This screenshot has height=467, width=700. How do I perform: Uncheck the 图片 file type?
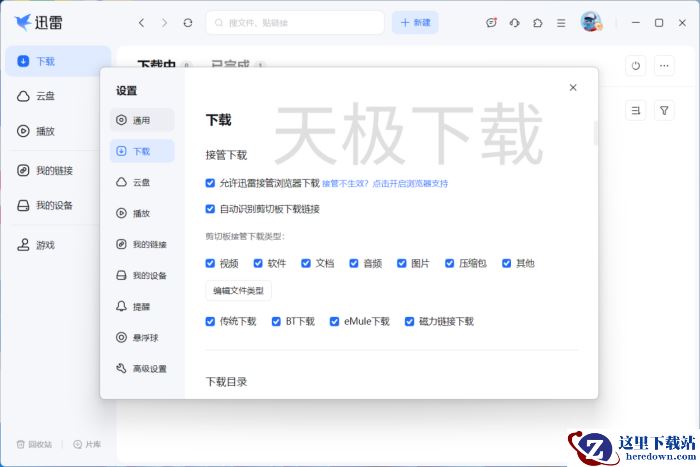click(x=402, y=263)
